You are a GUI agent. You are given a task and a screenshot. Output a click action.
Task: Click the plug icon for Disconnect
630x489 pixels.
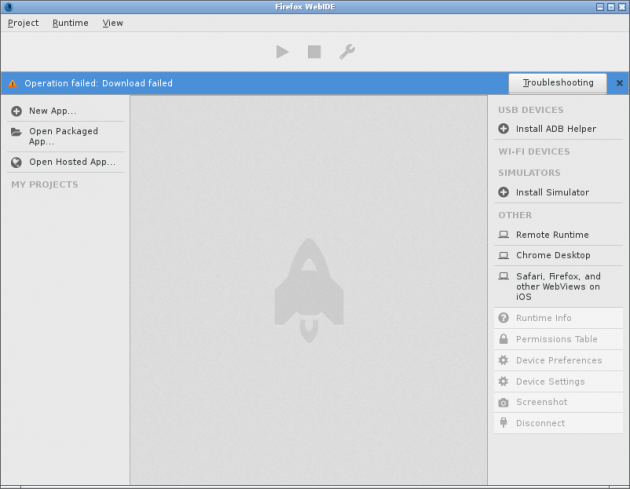pos(503,422)
